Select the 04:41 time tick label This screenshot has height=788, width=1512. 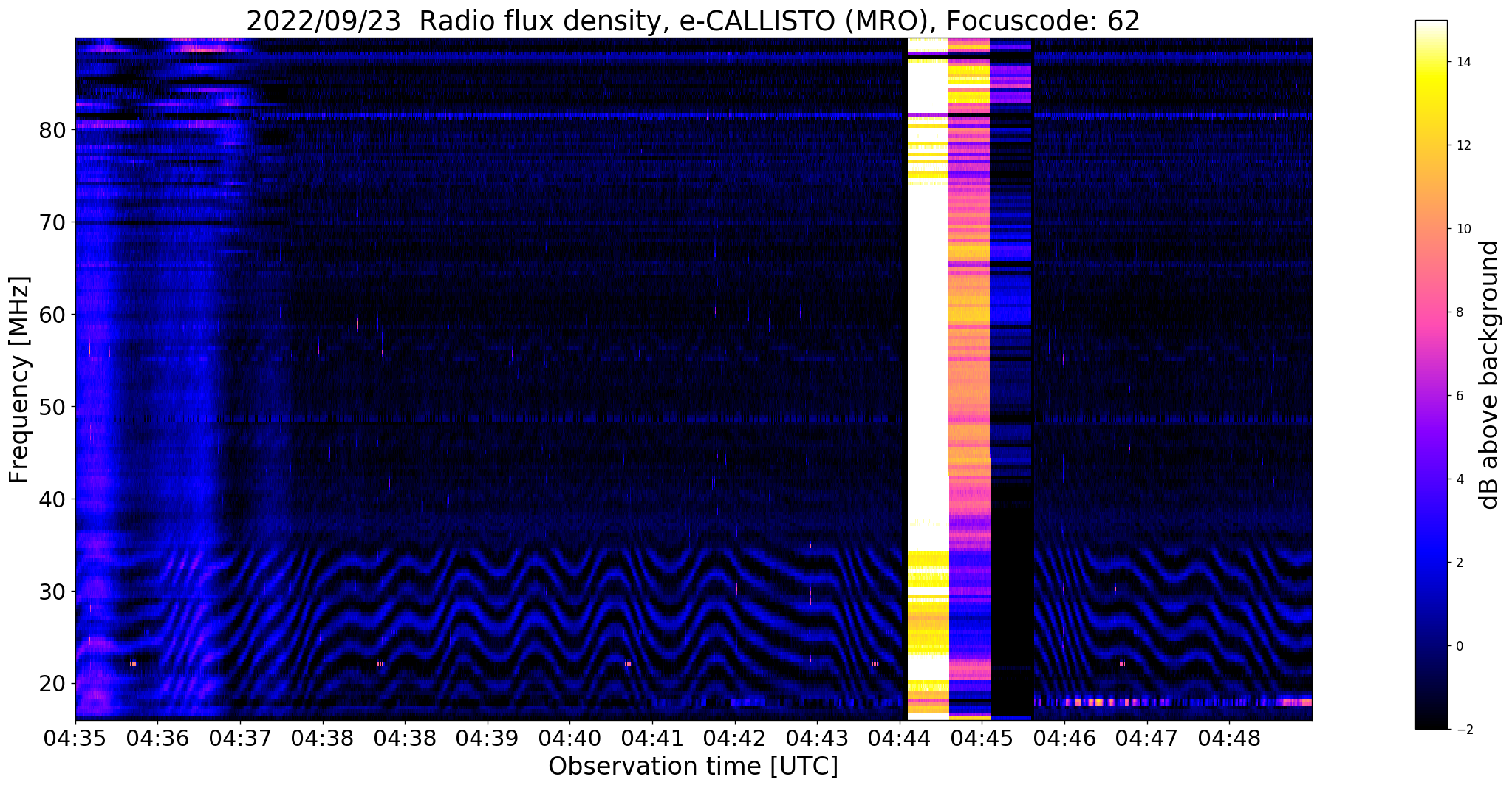652,738
